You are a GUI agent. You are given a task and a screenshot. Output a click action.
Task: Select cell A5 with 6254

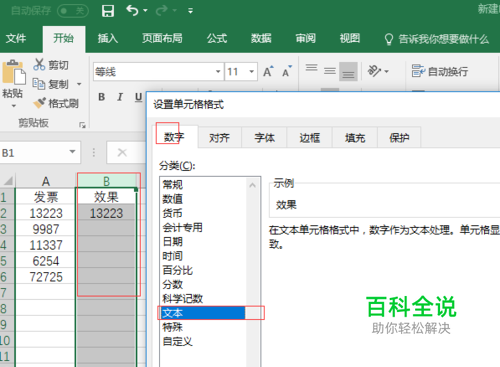pos(46,261)
